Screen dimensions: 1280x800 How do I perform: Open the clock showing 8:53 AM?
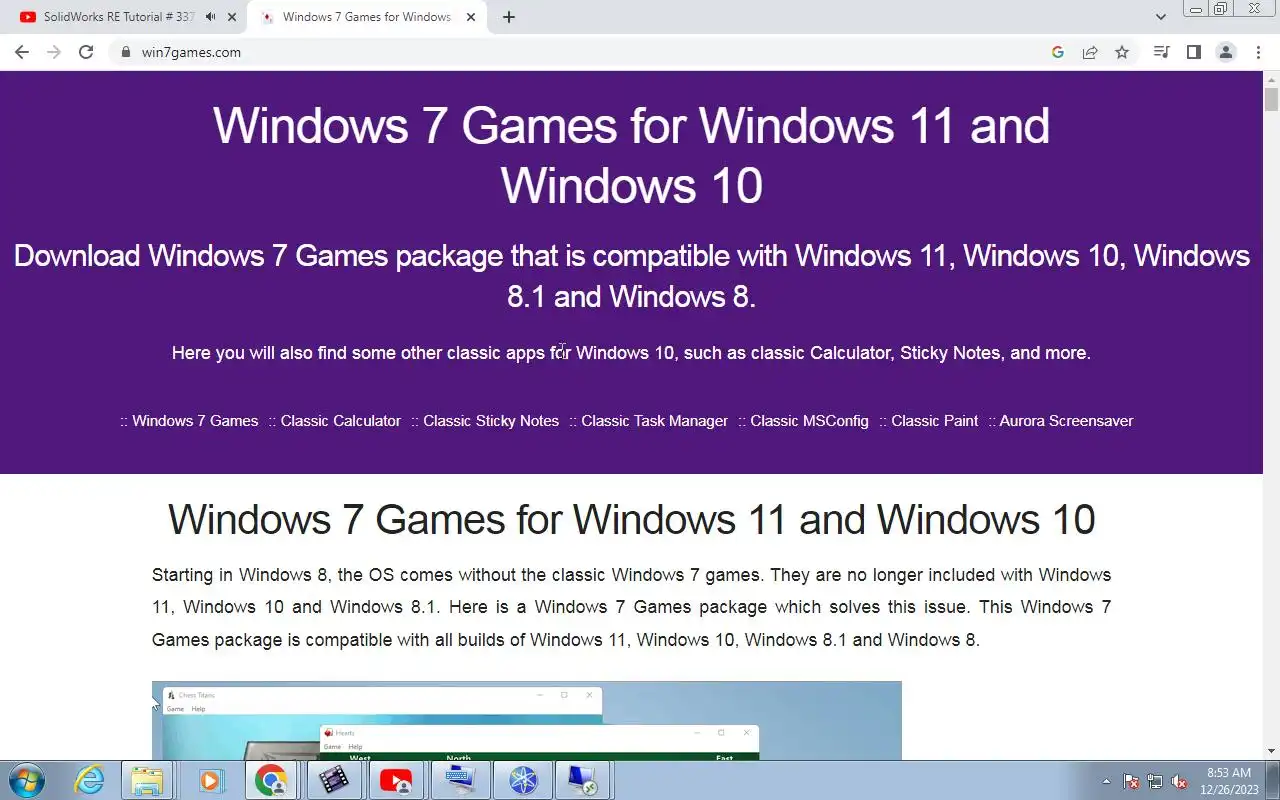(1229, 780)
